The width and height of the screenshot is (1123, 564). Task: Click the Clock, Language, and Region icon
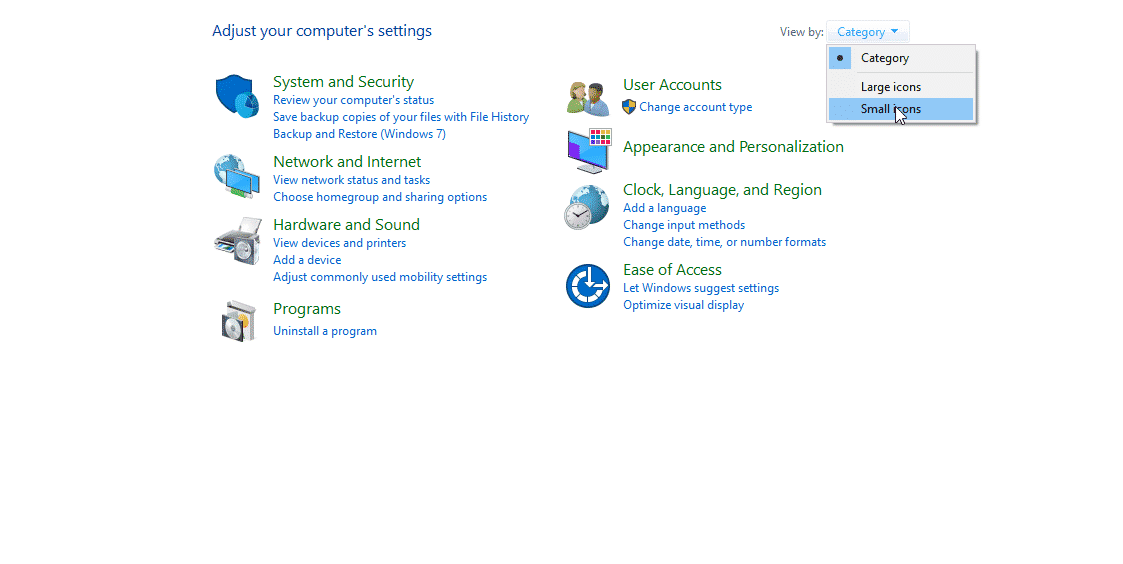587,207
